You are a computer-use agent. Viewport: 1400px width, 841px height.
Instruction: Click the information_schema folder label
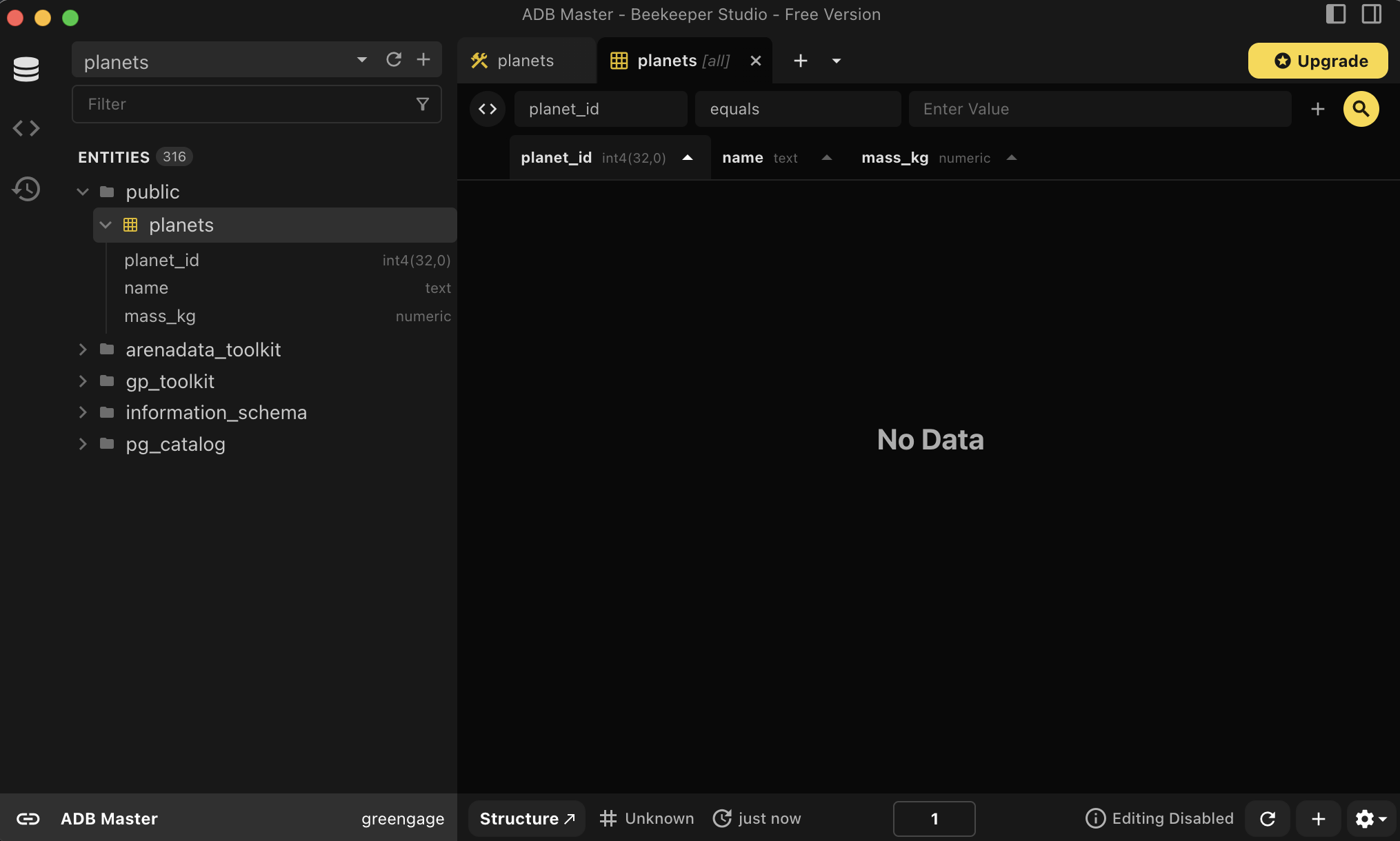click(x=216, y=412)
